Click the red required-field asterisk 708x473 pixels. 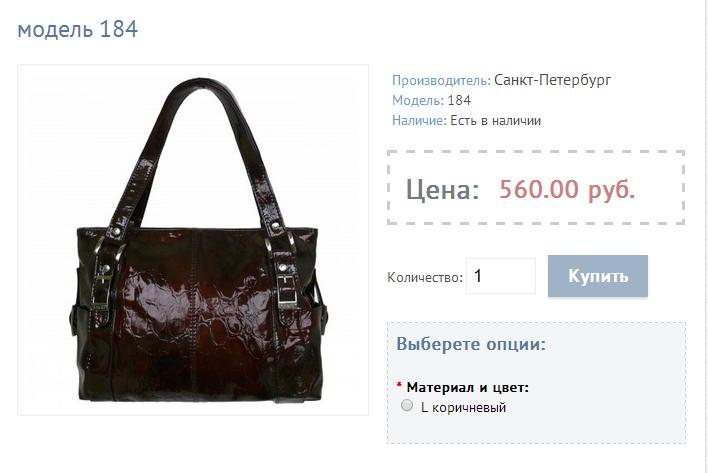[399, 385]
